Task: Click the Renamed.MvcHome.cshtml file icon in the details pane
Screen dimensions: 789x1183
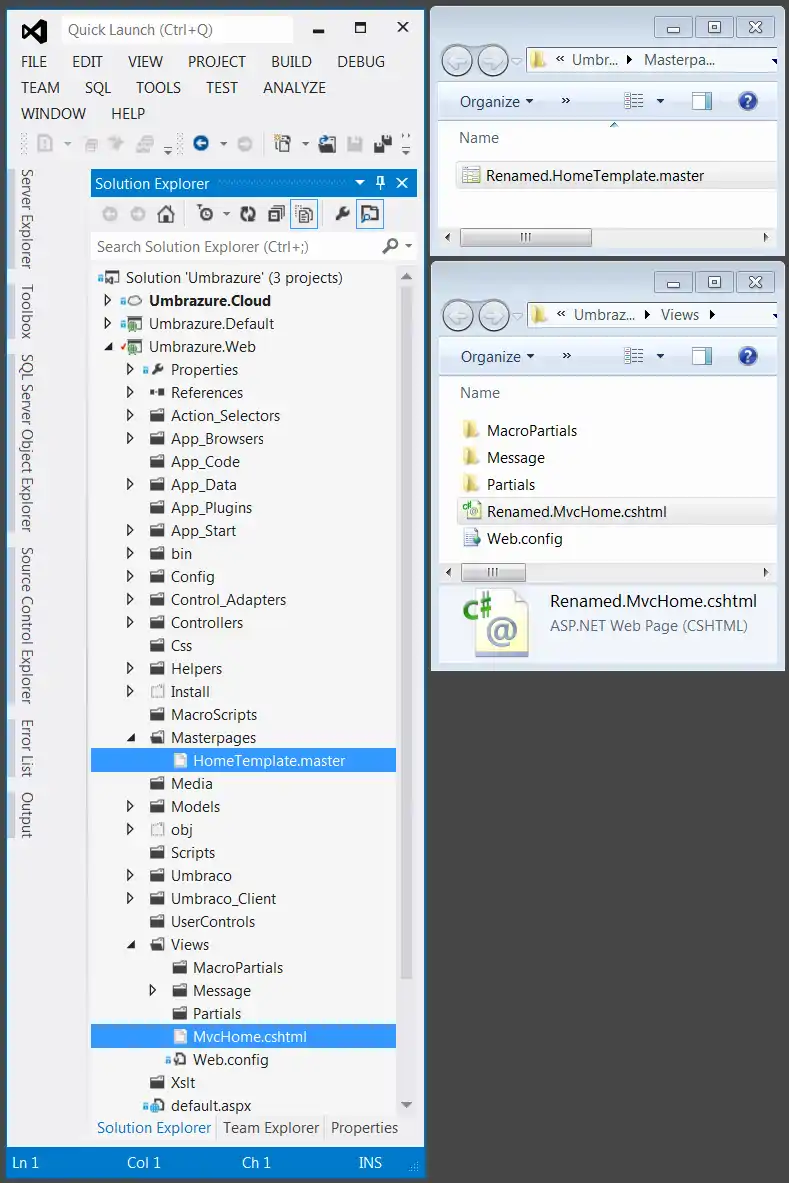Action: (496, 625)
